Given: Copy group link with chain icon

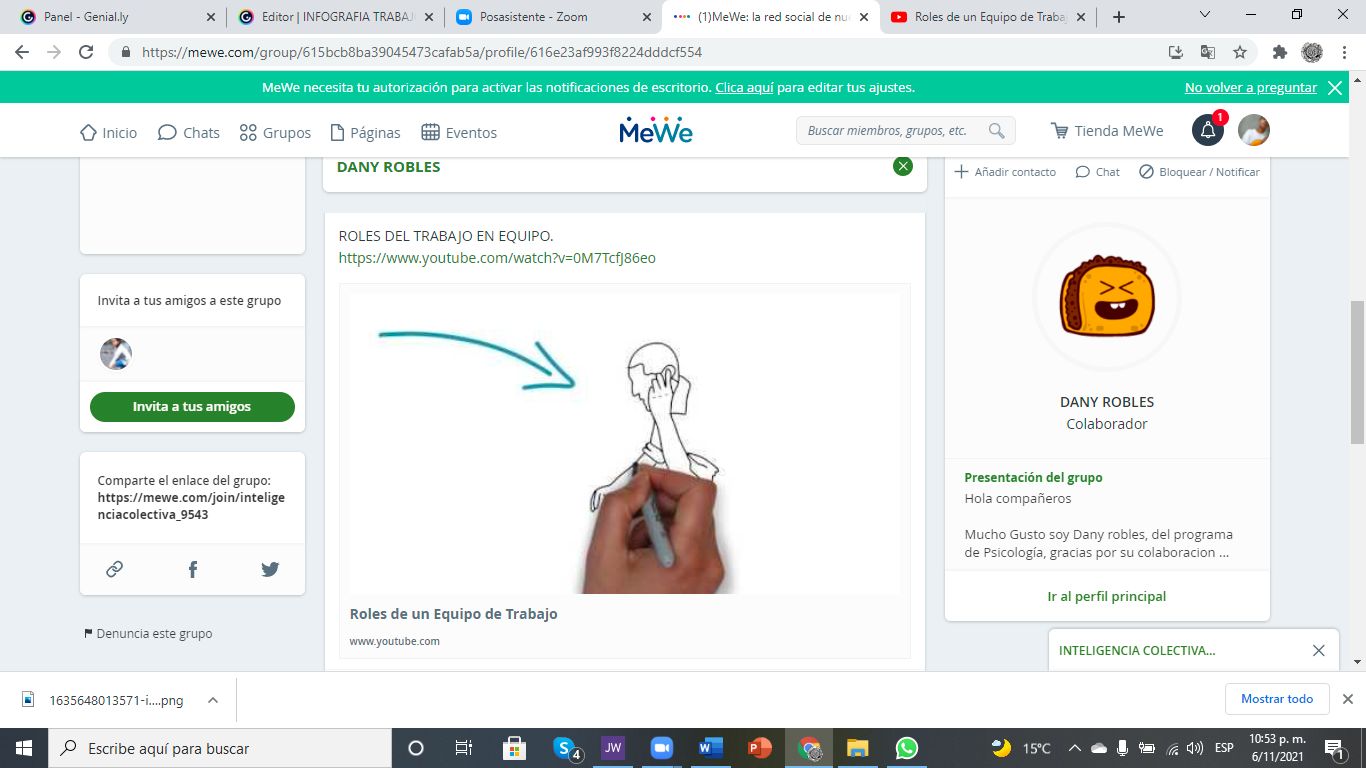Looking at the screenshot, I should click(115, 569).
